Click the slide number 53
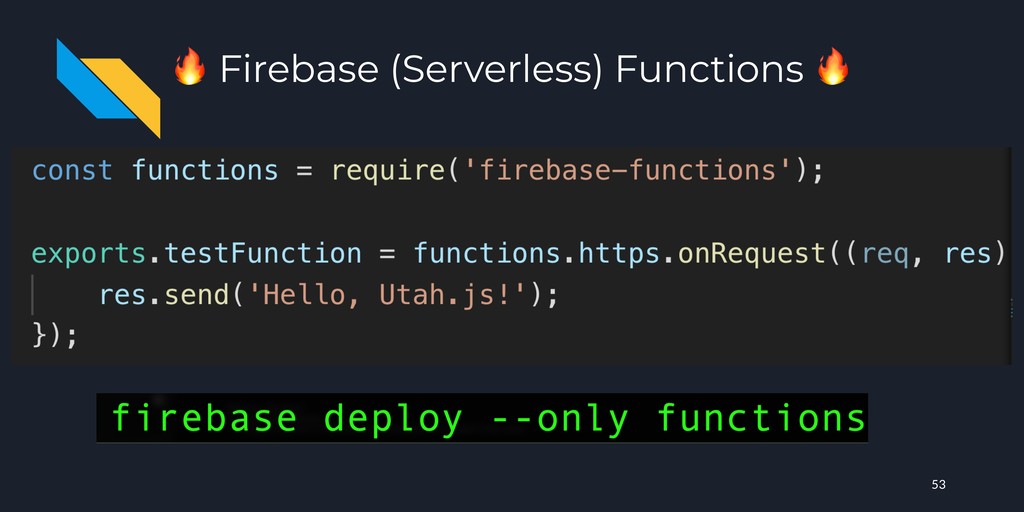The width and height of the screenshot is (1024, 512). click(938, 485)
